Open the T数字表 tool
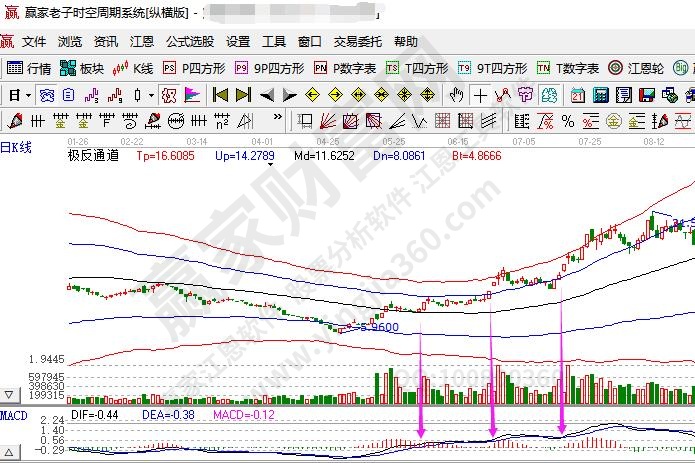 (x=568, y=68)
